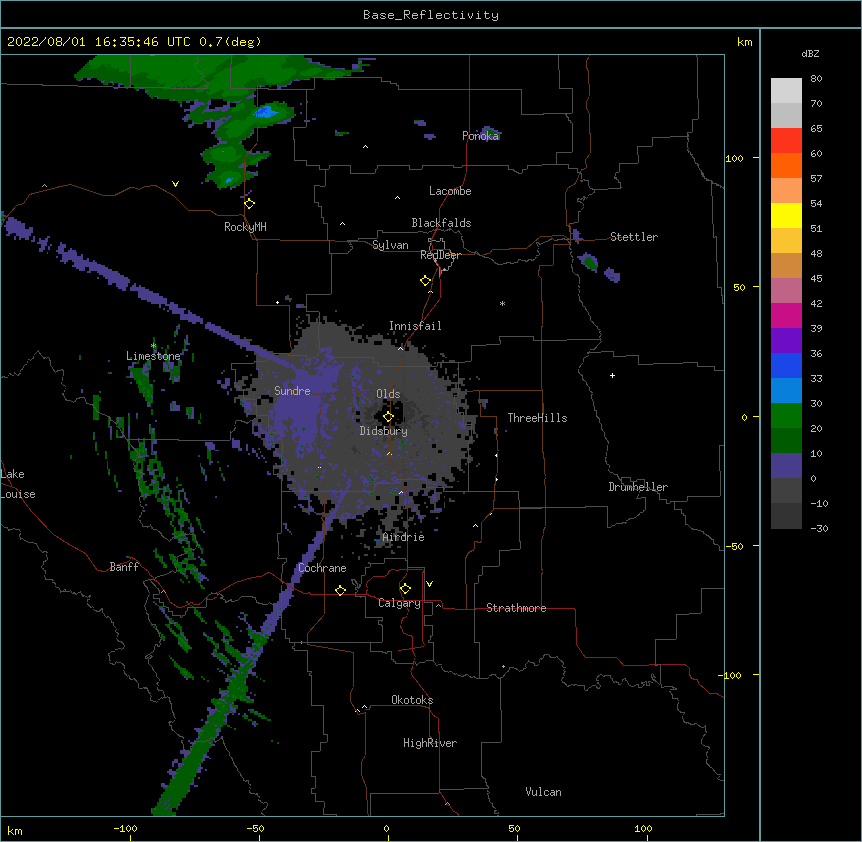This screenshot has height=842, width=862.
Task: Click the yellow diamond marker above Calgary
Action: coord(405,589)
